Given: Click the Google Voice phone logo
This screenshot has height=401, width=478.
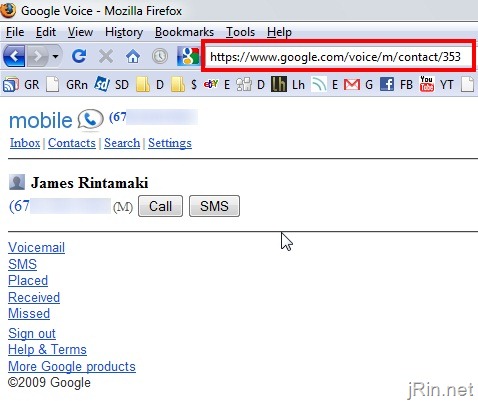Looking at the screenshot, I should pyautogui.click(x=90, y=119).
